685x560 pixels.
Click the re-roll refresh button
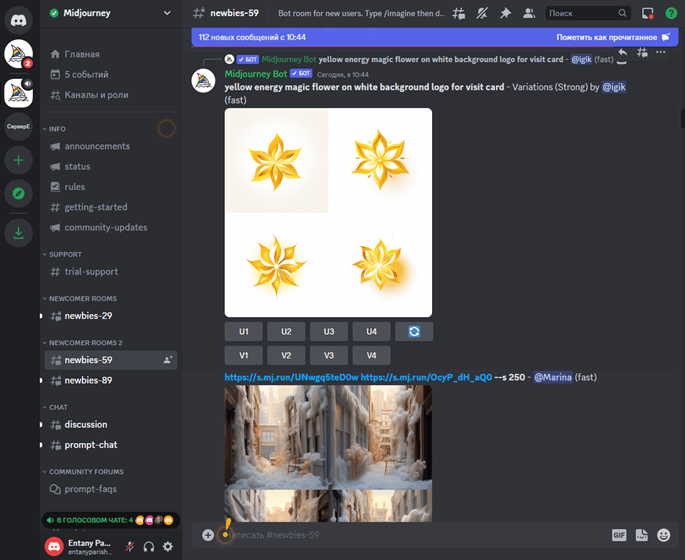pyautogui.click(x=414, y=332)
